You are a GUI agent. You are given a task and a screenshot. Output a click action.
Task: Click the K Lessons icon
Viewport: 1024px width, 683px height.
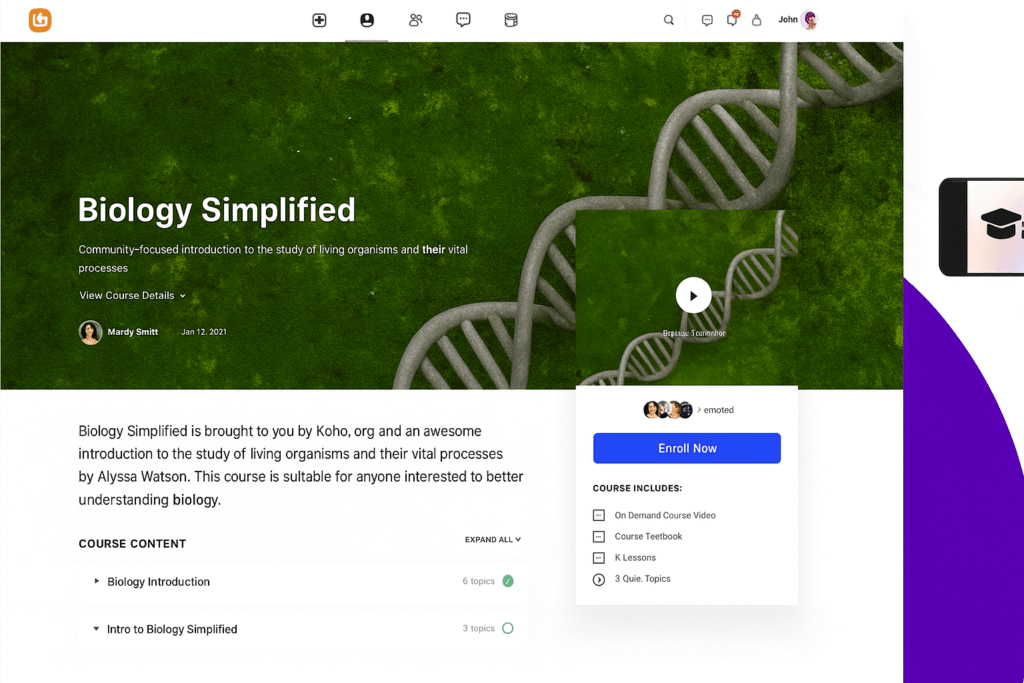pos(599,558)
